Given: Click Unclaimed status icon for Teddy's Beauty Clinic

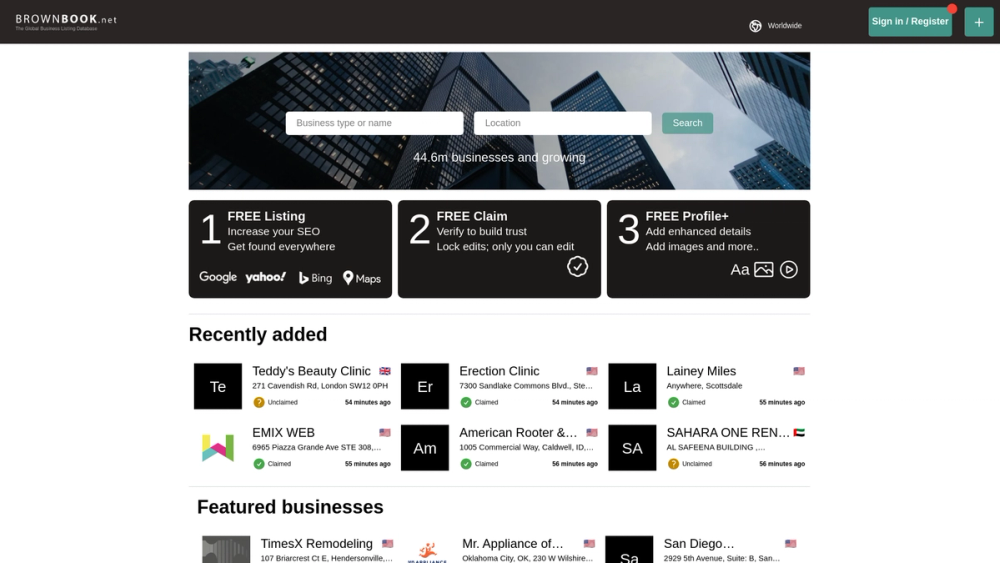Looking at the screenshot, I should tap(259, 402).
